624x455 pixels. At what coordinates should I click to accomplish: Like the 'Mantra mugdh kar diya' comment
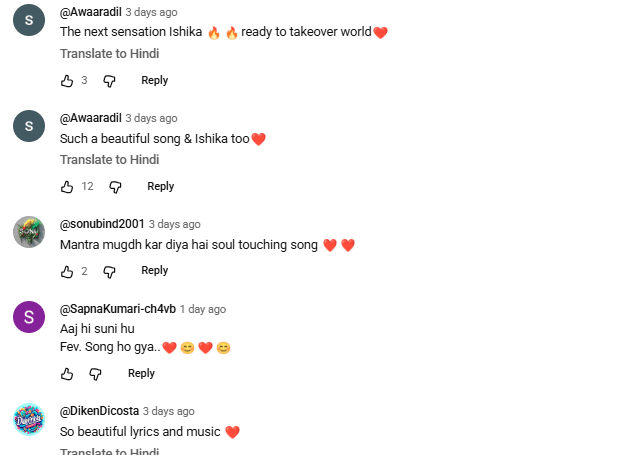click(x=67, y=271)
